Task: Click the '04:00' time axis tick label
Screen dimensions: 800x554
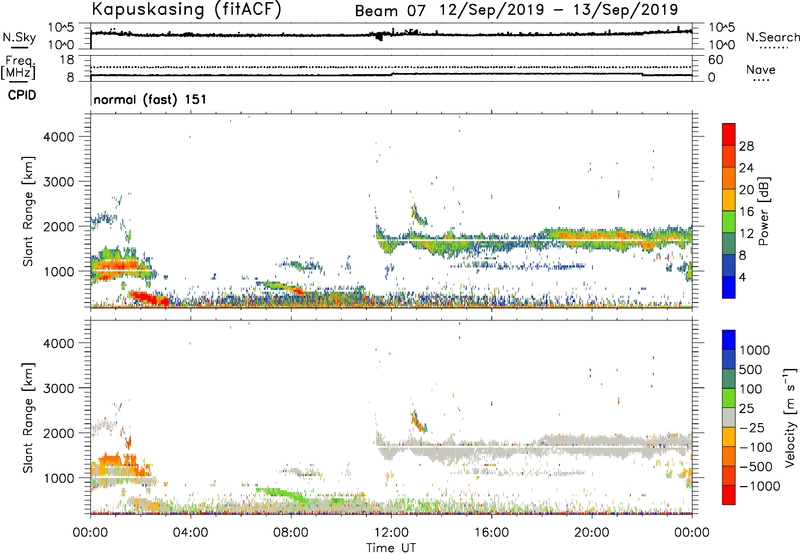Action: click(x=190, y=533)
